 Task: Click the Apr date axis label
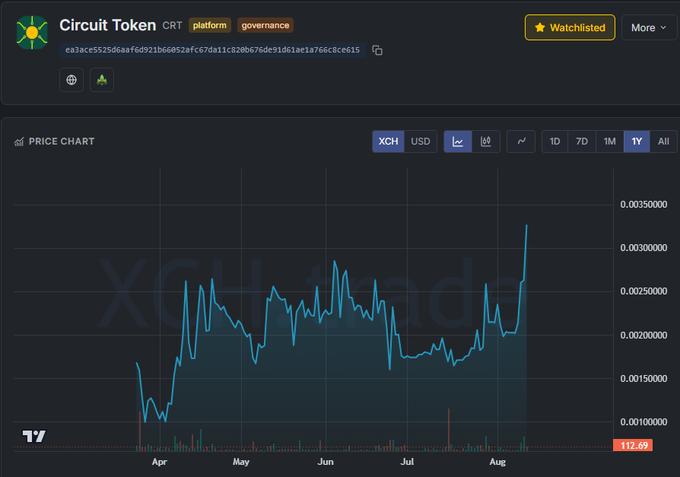[160, 462]
